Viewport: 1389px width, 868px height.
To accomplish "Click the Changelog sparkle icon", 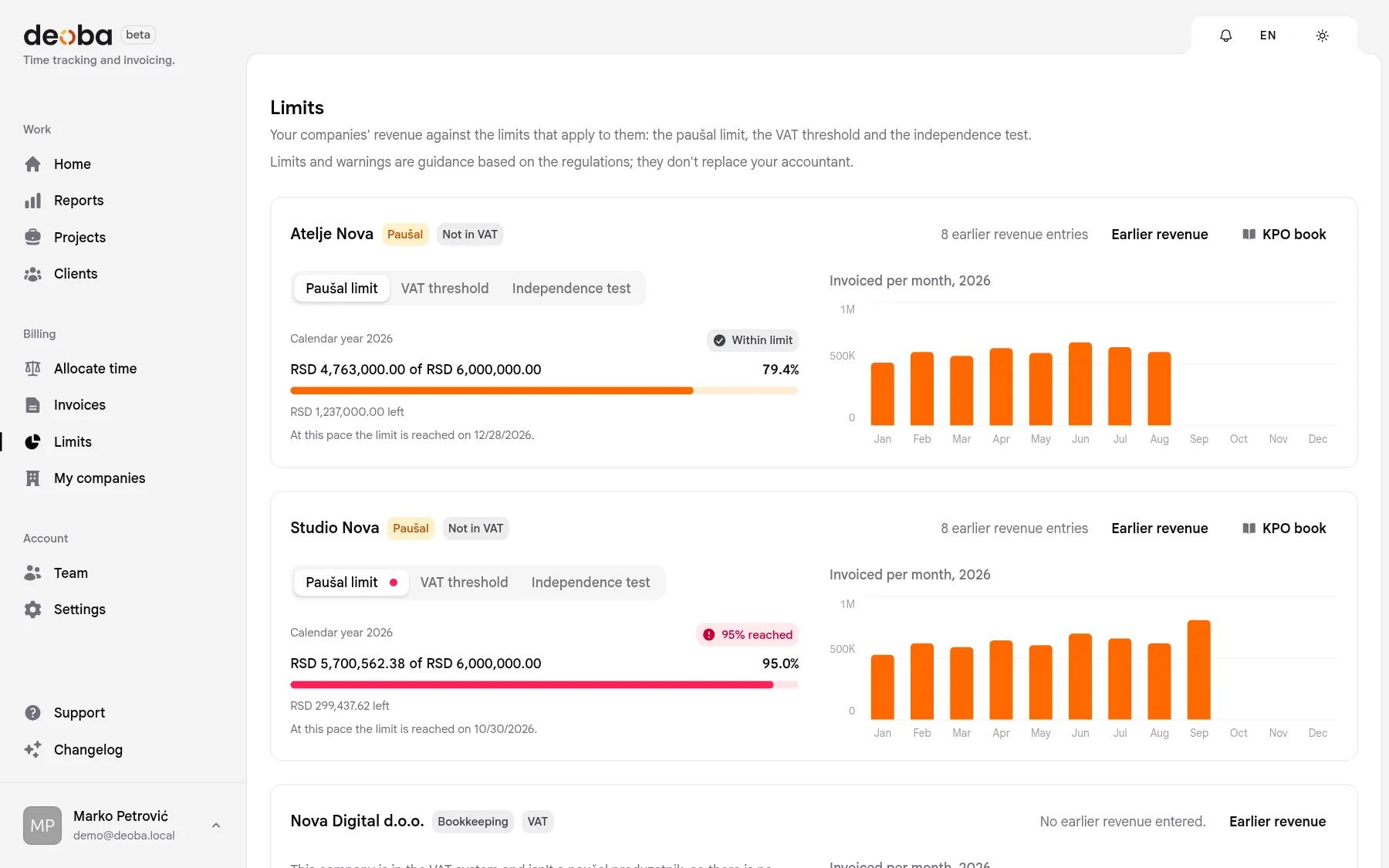I will coord(32,750).
